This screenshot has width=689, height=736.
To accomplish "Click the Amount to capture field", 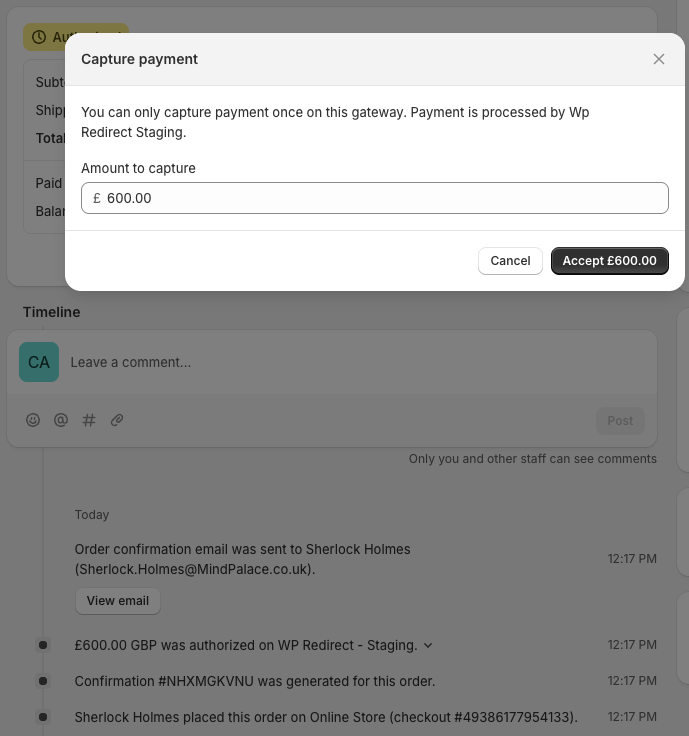I will coord(385,198).
